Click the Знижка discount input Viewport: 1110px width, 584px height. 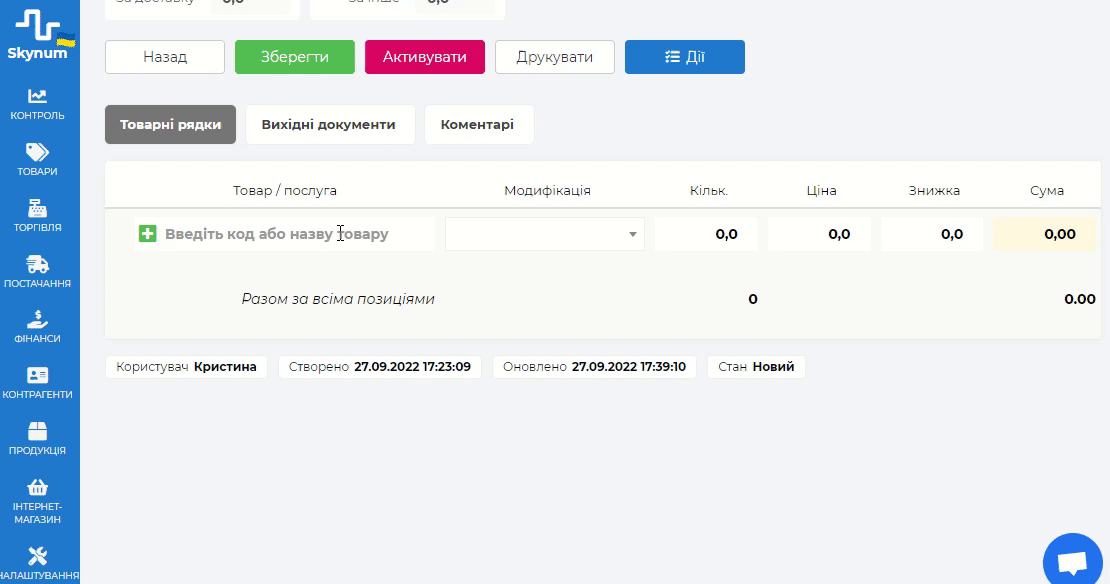(932, 234)
